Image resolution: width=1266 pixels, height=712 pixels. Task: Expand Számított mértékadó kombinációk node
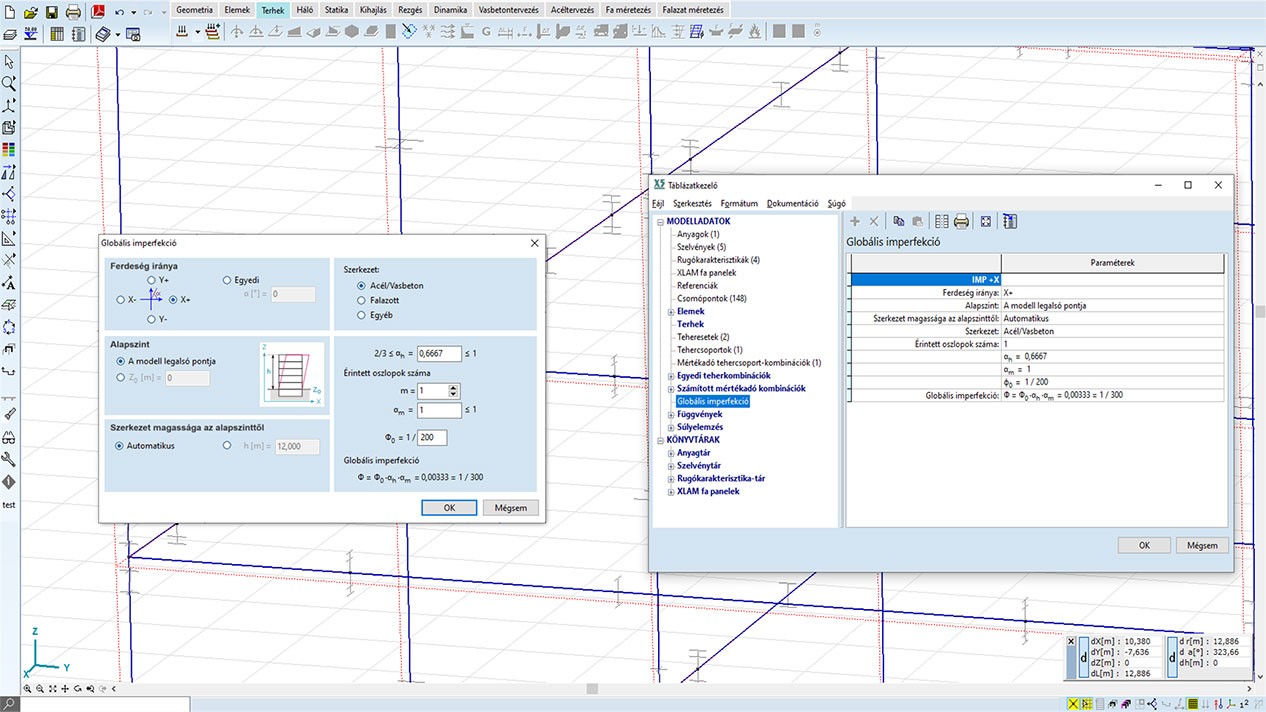click(x=670, y=389)
